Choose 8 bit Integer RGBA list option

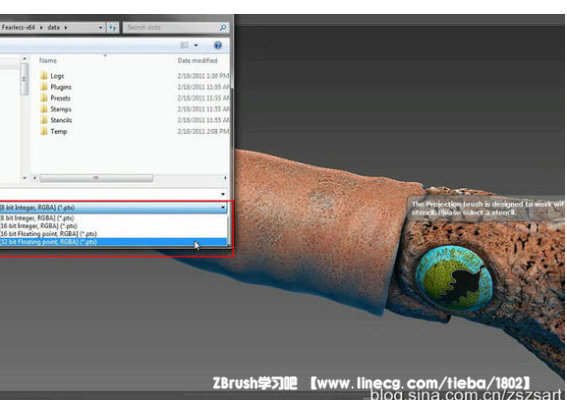coord(114,218)
